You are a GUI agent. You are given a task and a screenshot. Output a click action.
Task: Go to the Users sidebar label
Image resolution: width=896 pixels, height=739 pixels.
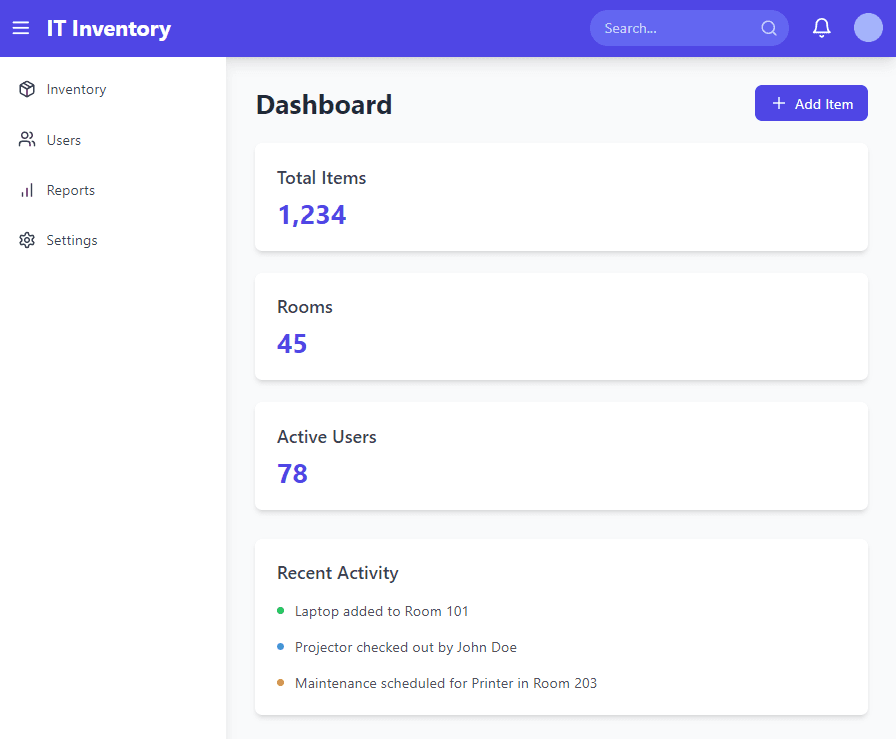(64, 140)
